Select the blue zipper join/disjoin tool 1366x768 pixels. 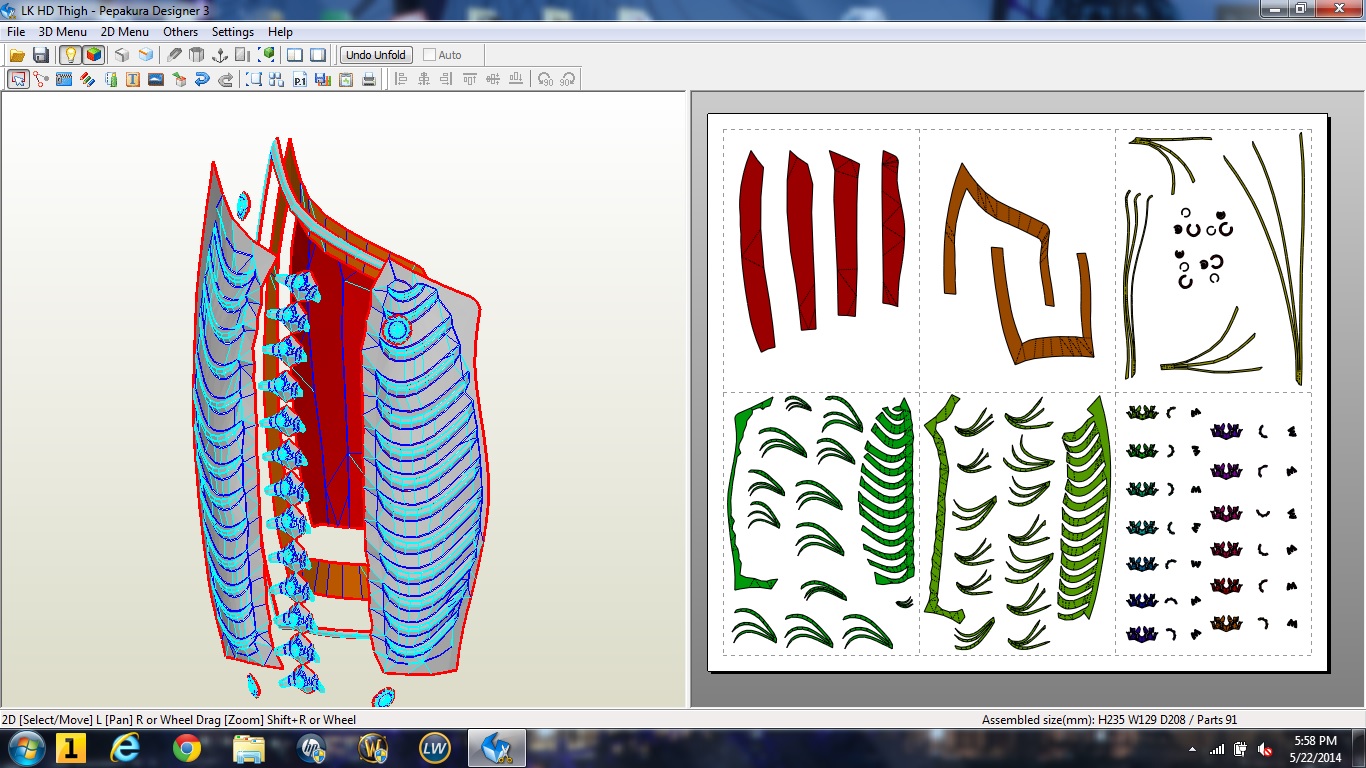point(64,79)
